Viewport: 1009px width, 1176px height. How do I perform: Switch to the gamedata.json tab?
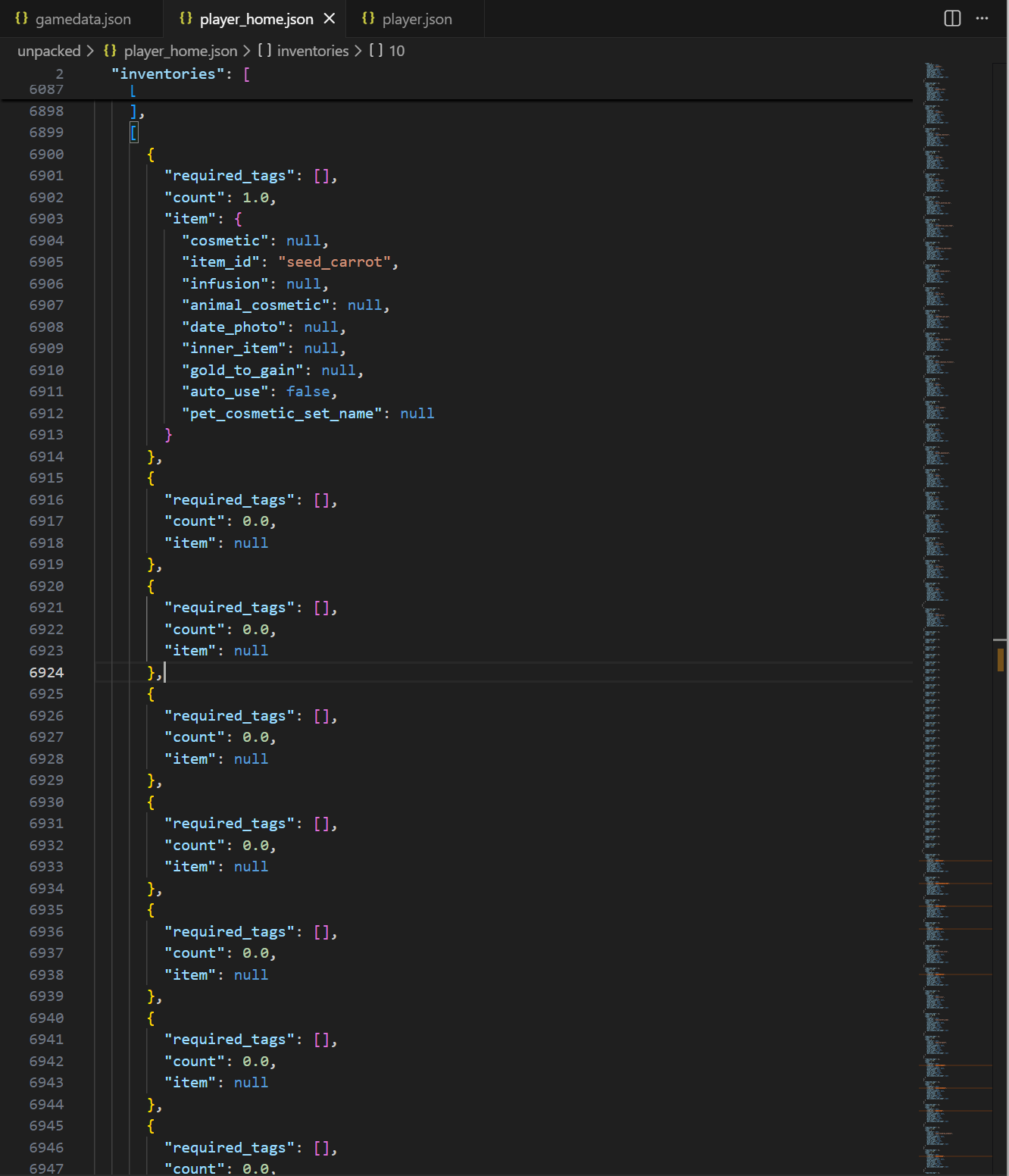(x=83, y=19)
